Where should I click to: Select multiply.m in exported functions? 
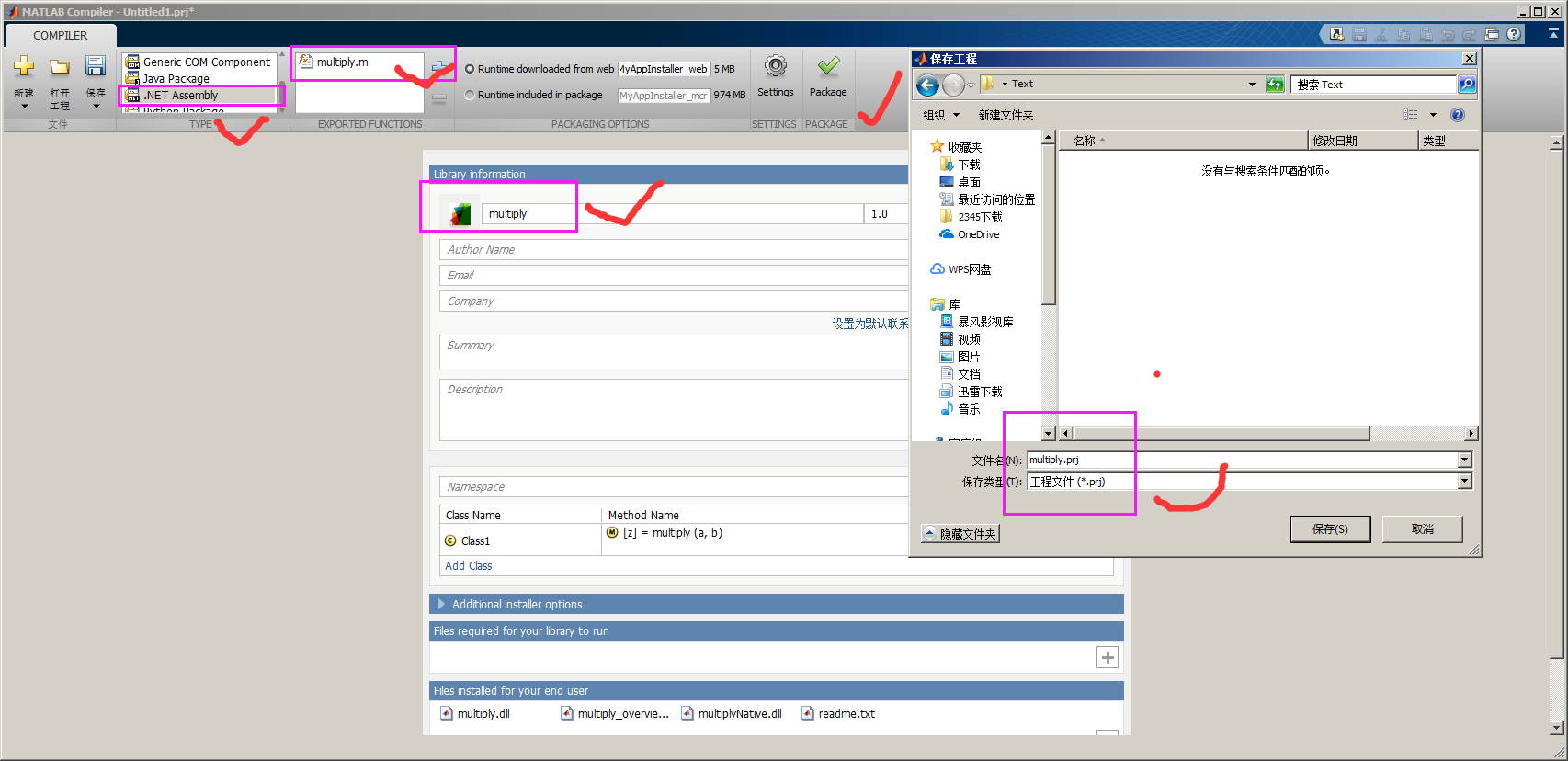(342, 62)
